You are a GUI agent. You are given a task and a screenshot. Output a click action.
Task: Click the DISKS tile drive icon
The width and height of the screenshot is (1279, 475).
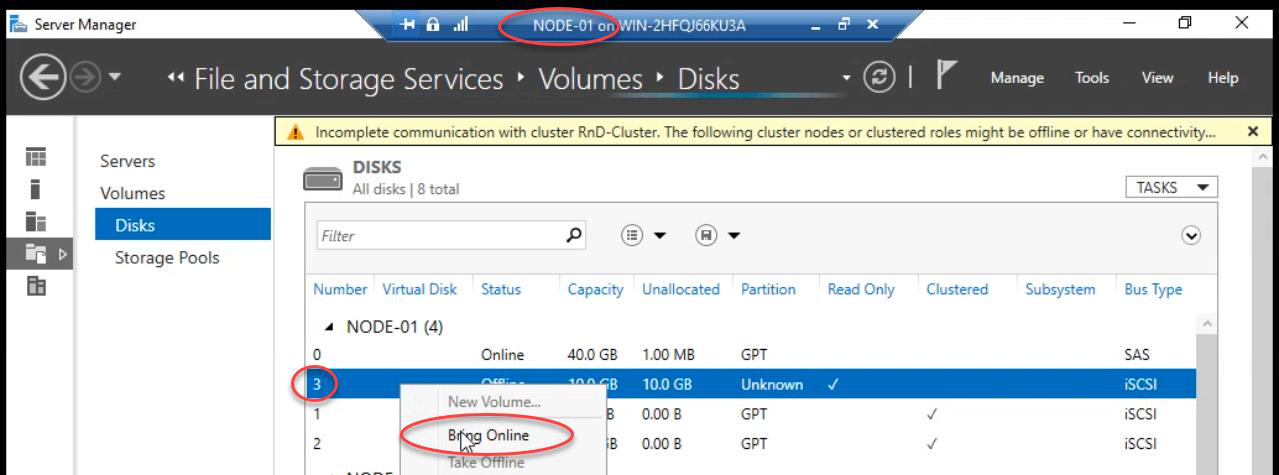tap(322, 178)
